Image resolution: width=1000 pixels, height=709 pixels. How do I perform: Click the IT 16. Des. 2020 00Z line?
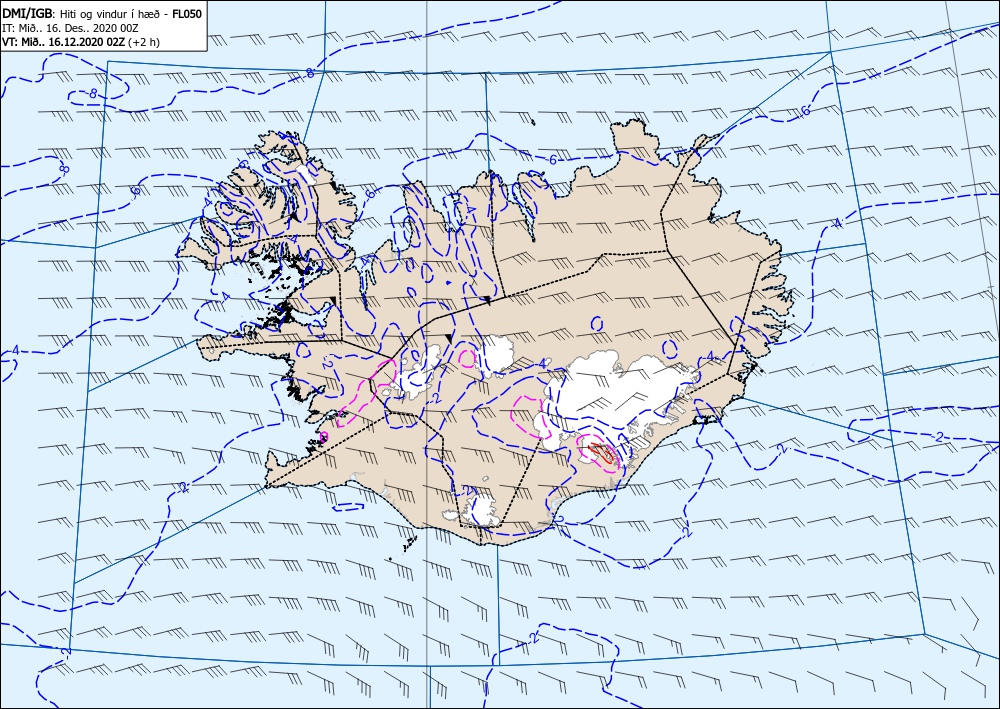click(x=70, y=28)
